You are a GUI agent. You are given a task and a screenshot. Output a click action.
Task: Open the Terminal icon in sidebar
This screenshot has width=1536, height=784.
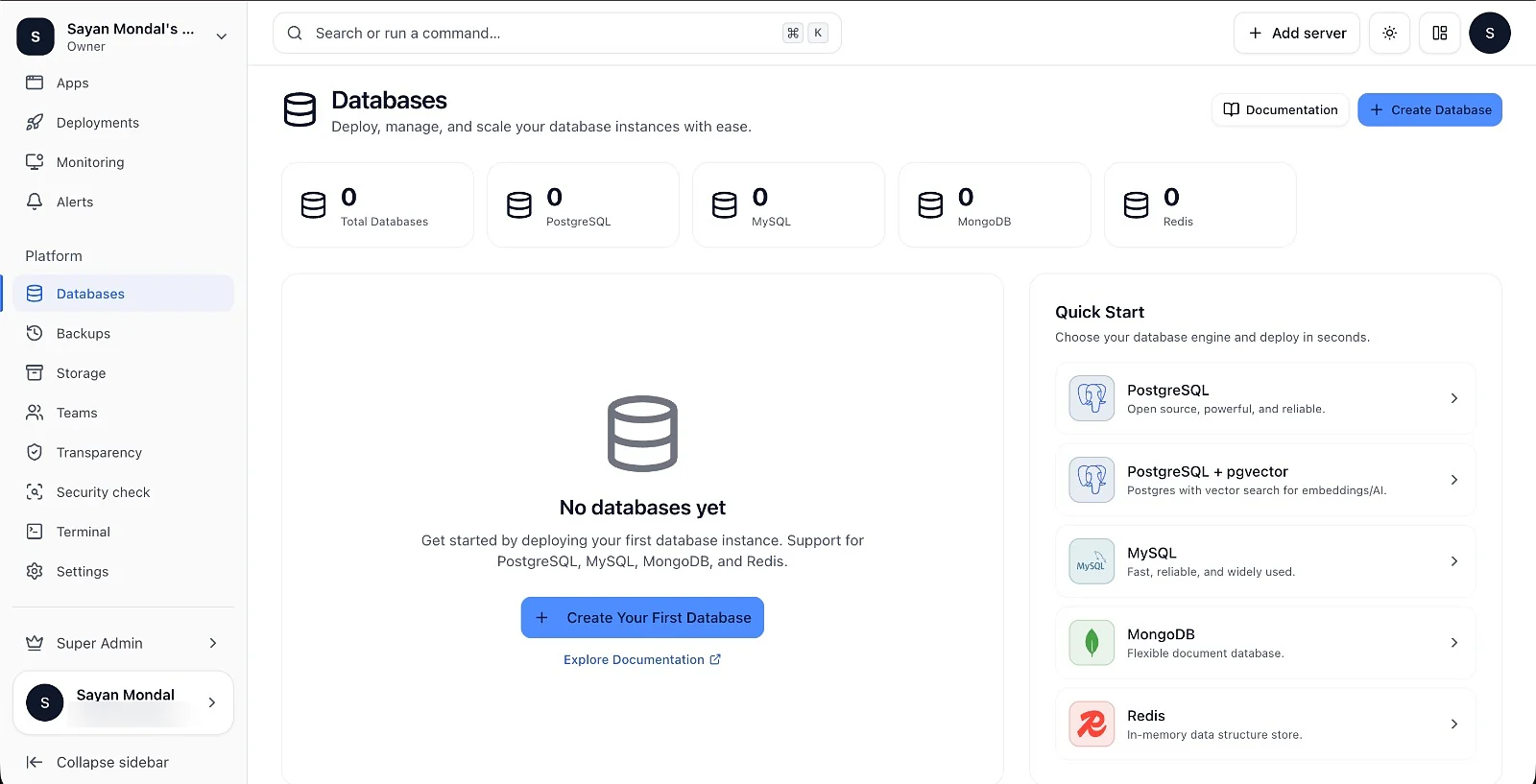click(x=35, y=532)
